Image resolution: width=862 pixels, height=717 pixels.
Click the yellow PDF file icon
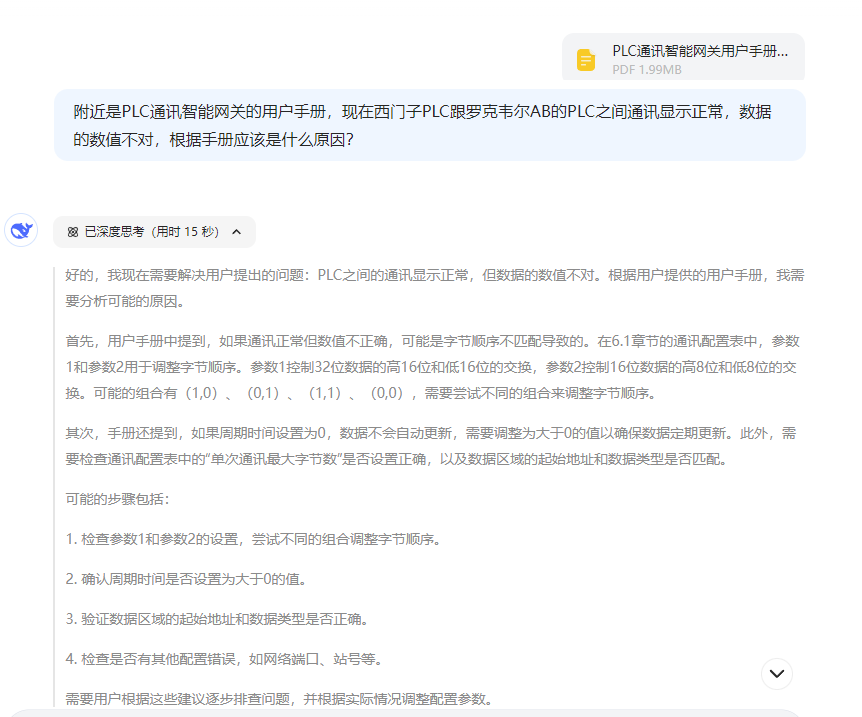(x=586, y=60)
